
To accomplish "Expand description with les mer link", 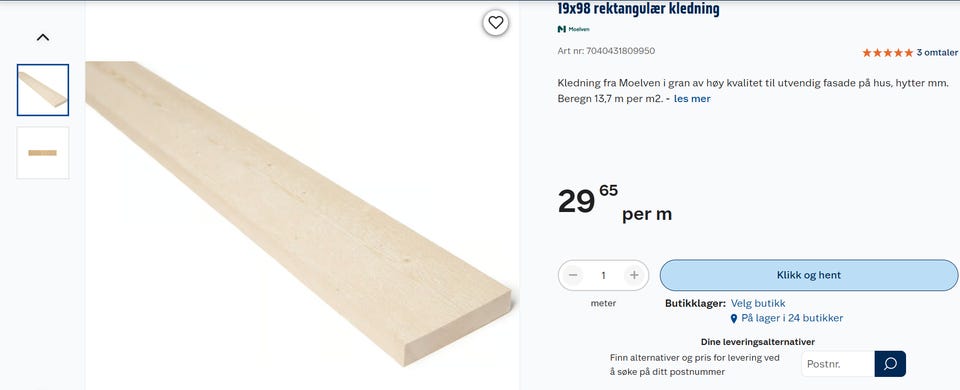I will click(x=692, y=99).
